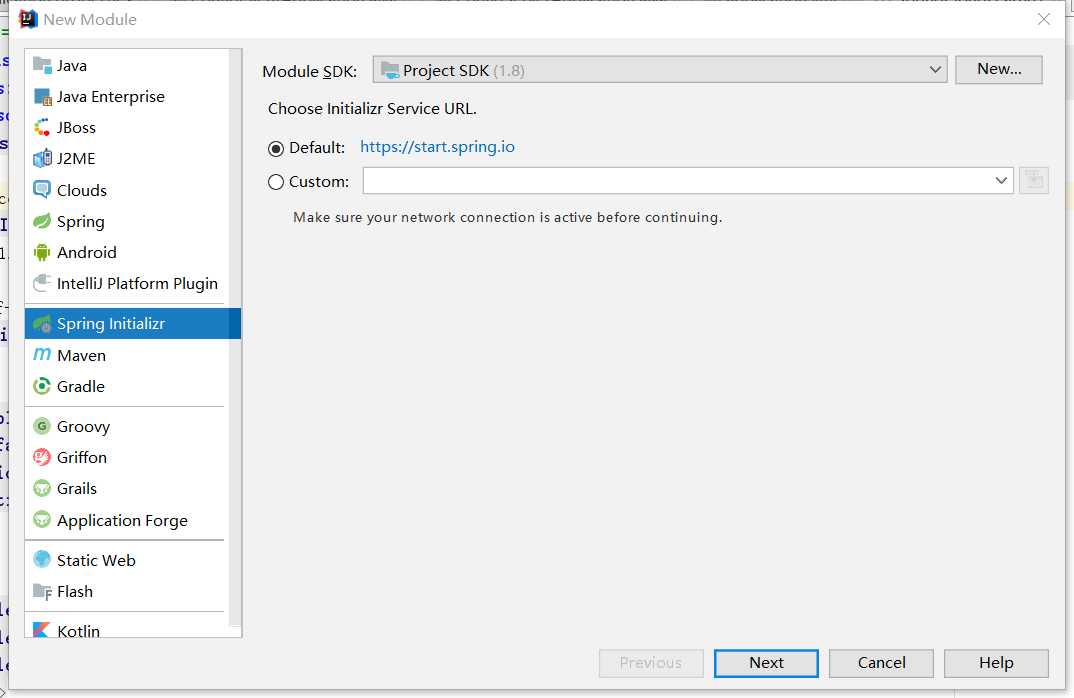Select the Kotlin label

[78, 630]
